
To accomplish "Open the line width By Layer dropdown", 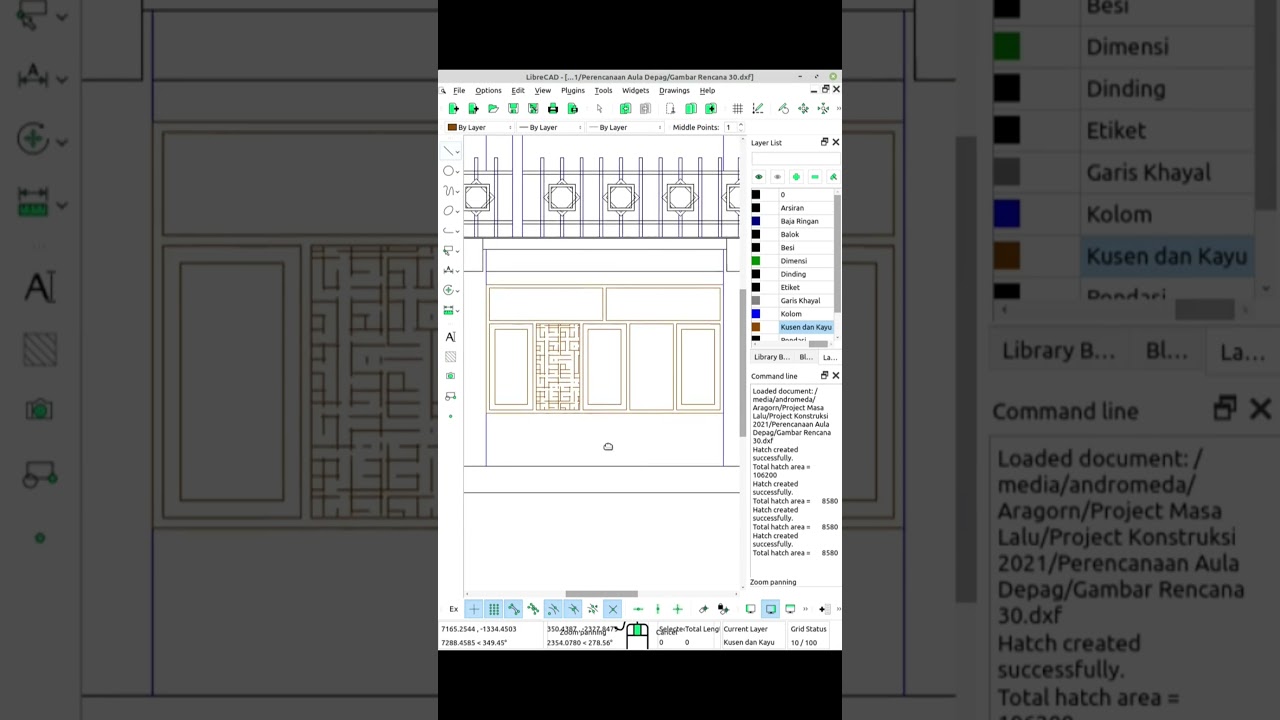I will 550,127.
